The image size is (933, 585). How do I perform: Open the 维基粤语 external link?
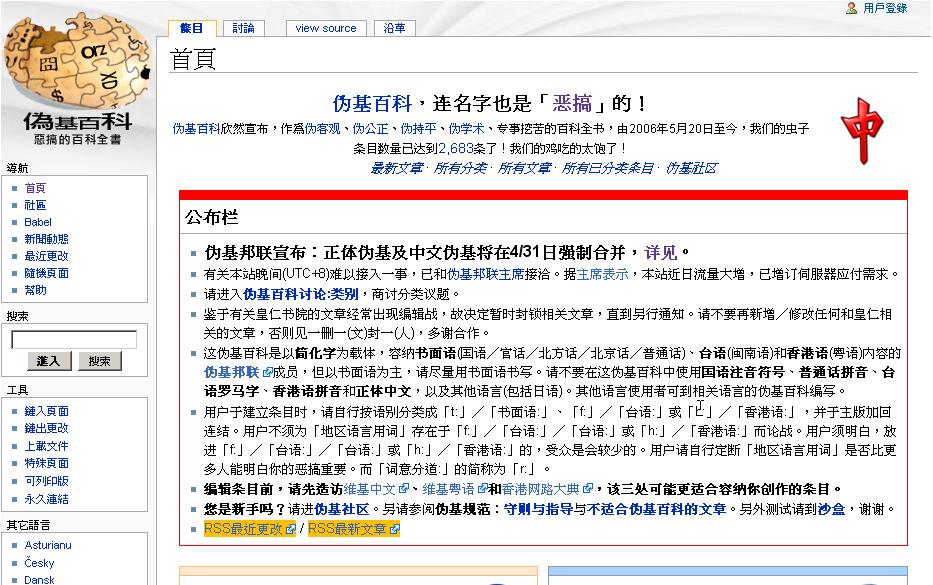(x=449, y=489)
